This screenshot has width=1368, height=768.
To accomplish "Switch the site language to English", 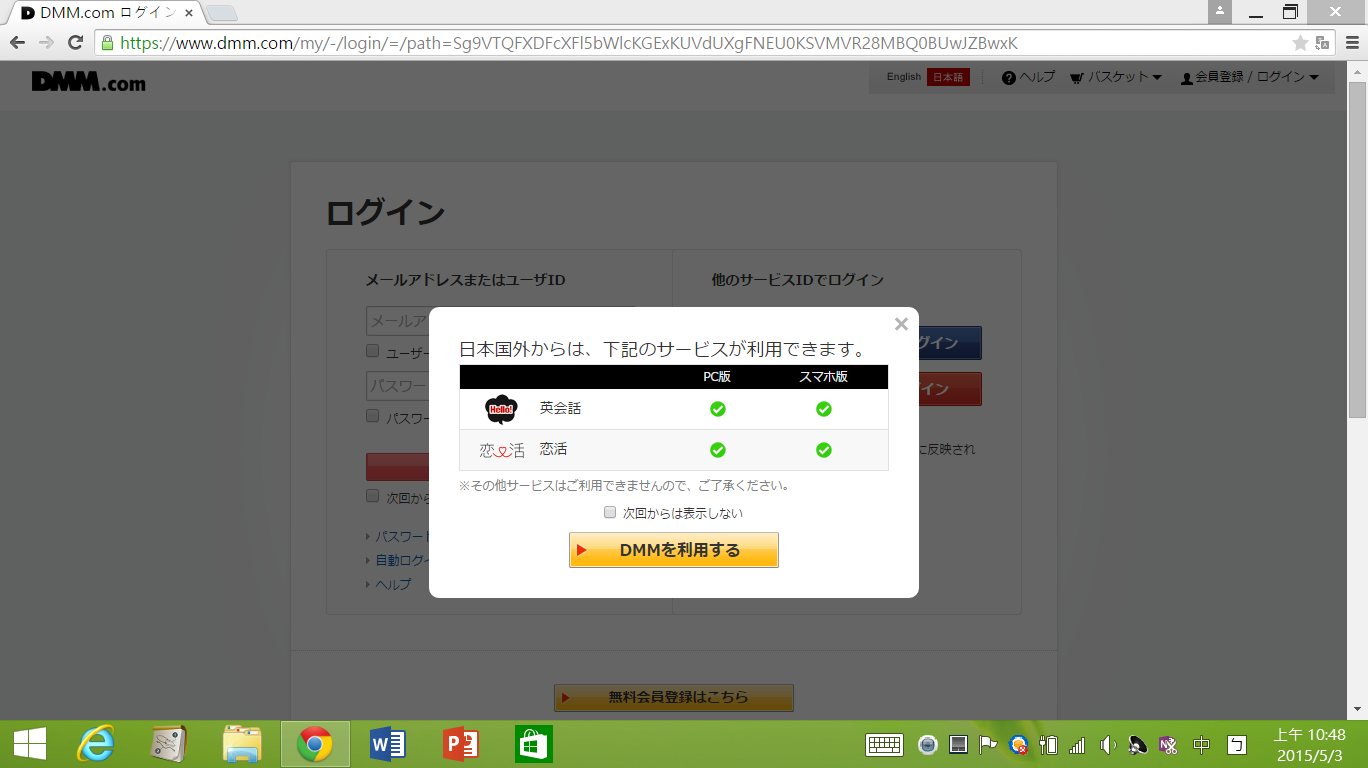I will (x=904, y=77).
